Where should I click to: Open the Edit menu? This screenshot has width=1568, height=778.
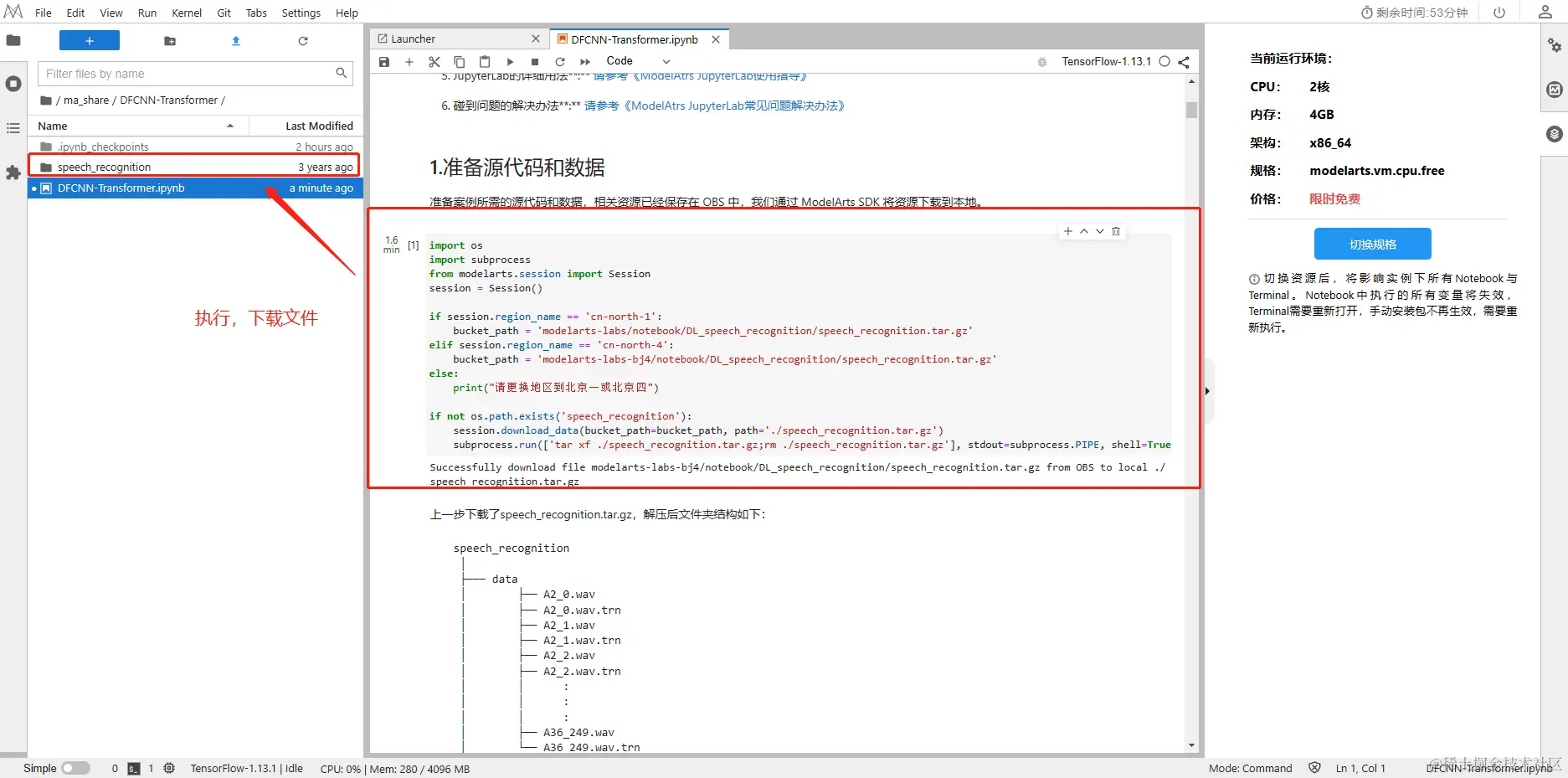pyautogui.click(x=75, y=13)
